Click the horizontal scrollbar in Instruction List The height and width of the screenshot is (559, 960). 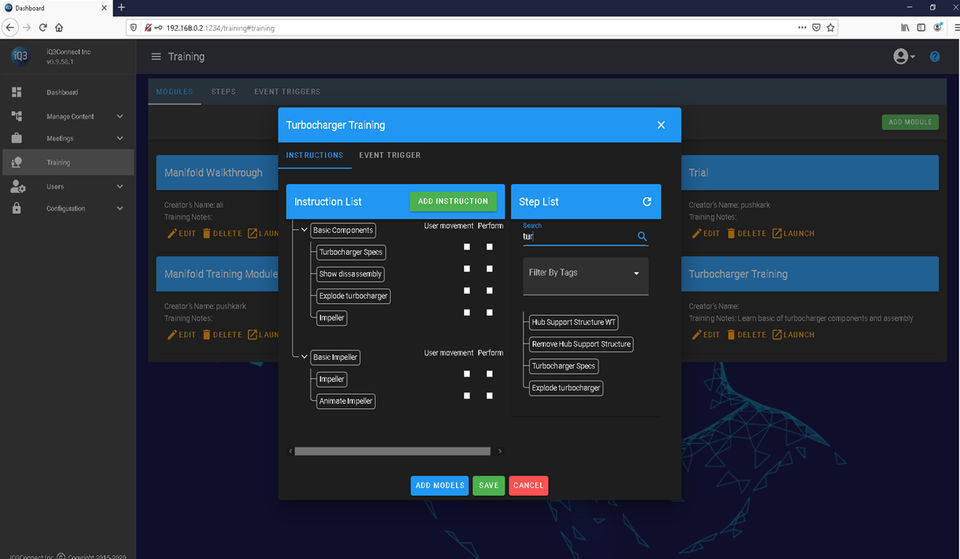(x=392, y=451)
